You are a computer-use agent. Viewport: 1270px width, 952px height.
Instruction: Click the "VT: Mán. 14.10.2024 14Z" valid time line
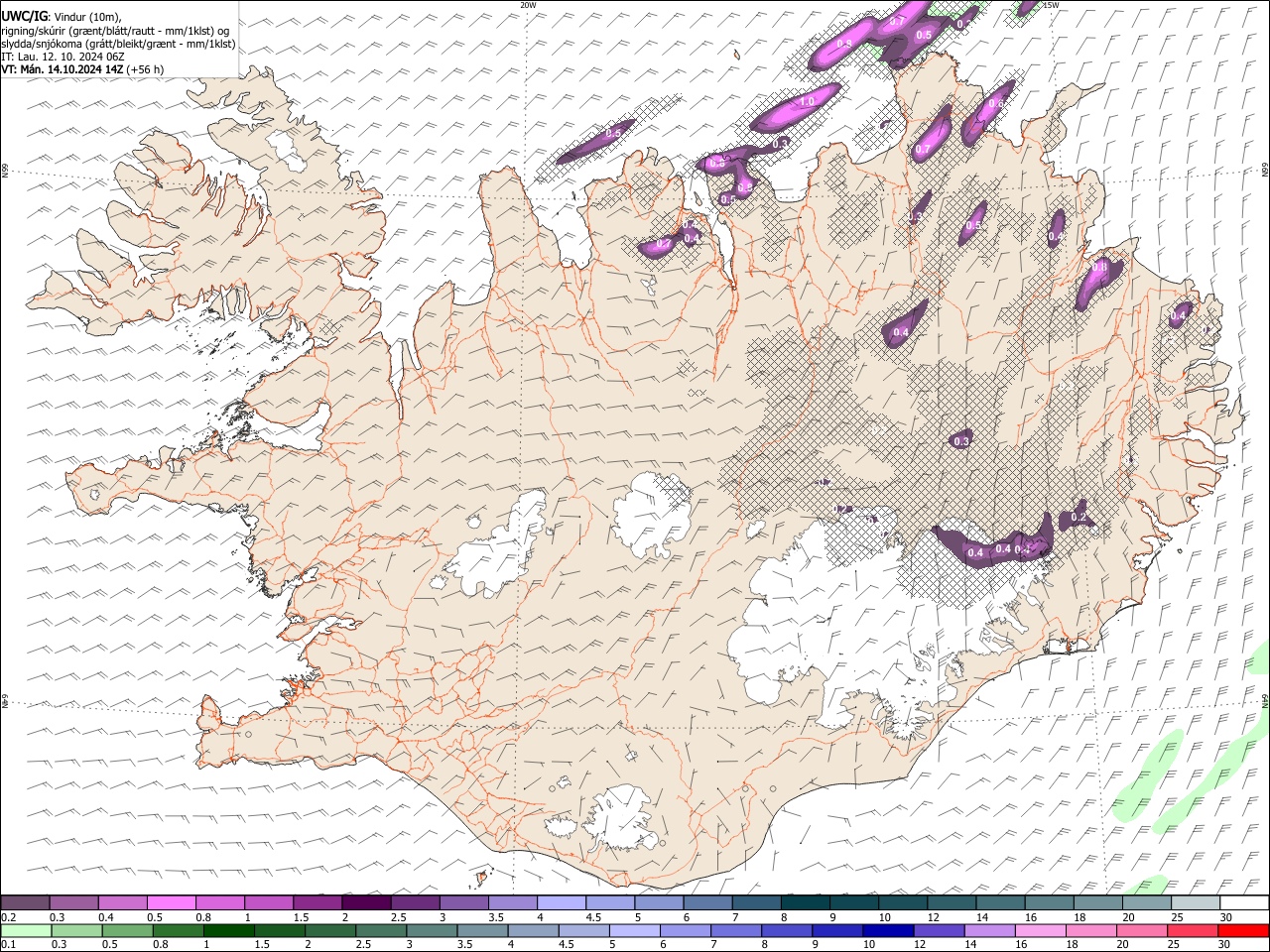(63, 69)
